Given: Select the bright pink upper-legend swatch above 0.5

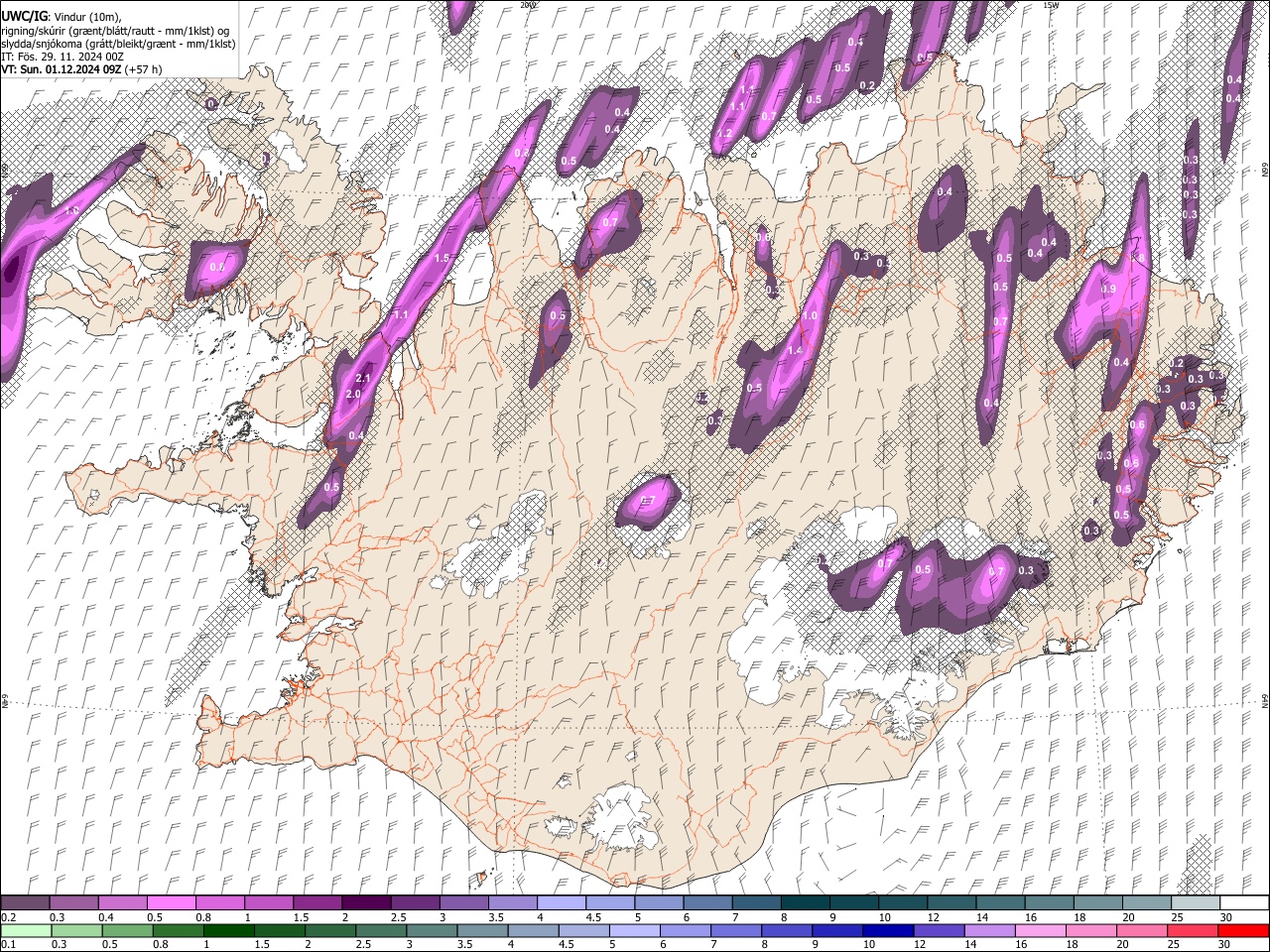Looking at the screenshot, I should (171, 903).
